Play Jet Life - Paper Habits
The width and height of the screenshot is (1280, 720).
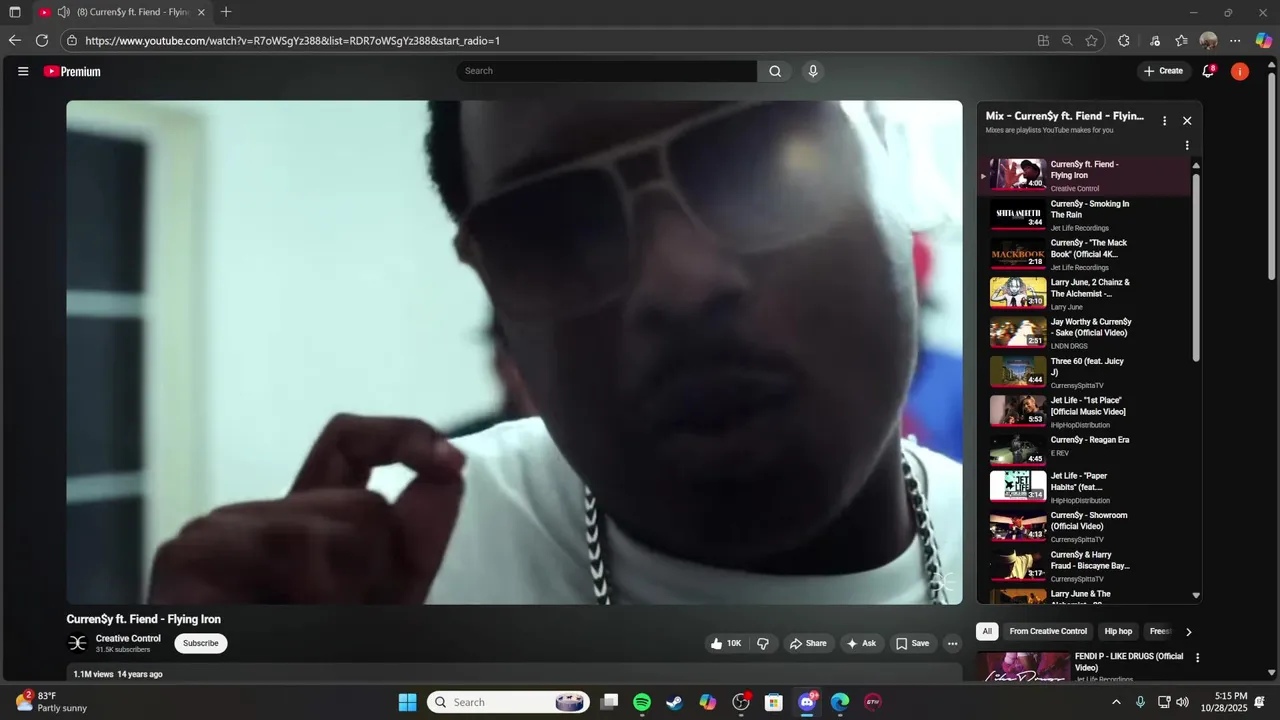[1083, 487]
